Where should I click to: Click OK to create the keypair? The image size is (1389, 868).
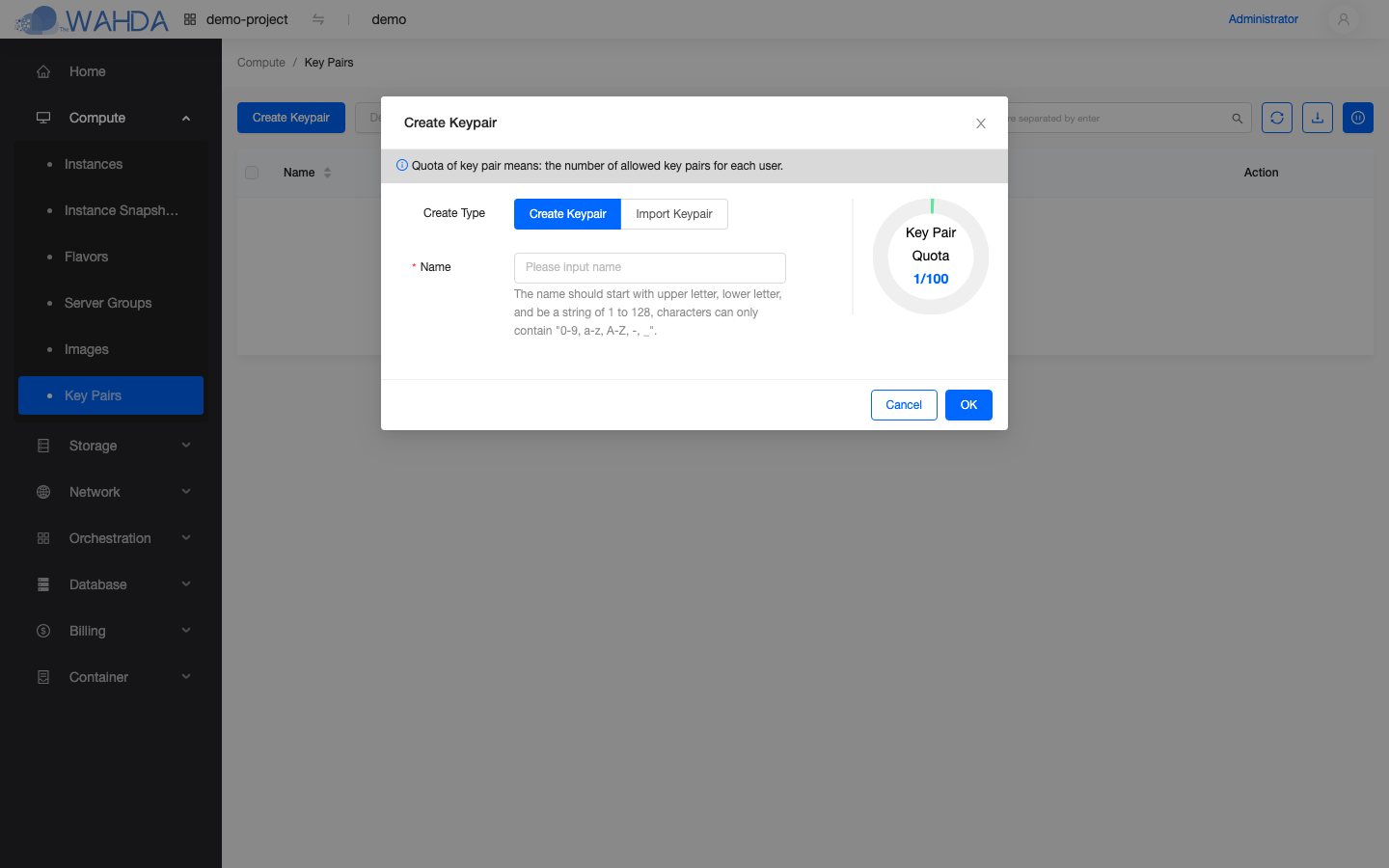[x=968, y=405]
